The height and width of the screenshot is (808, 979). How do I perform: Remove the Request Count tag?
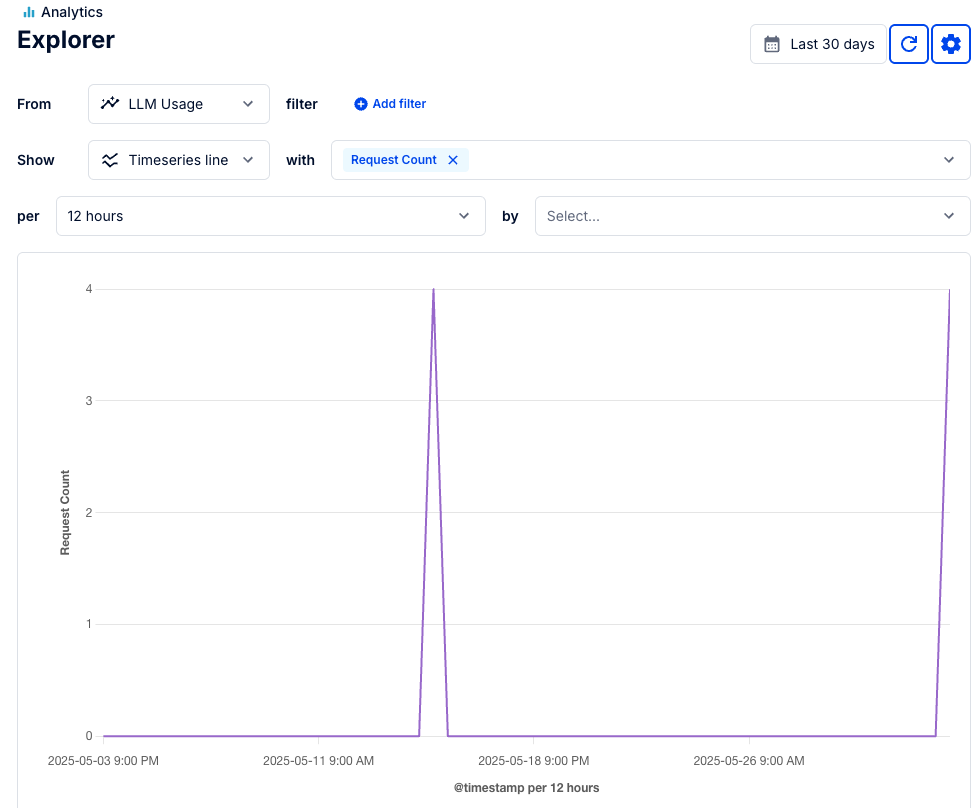(x=453, y=160)
